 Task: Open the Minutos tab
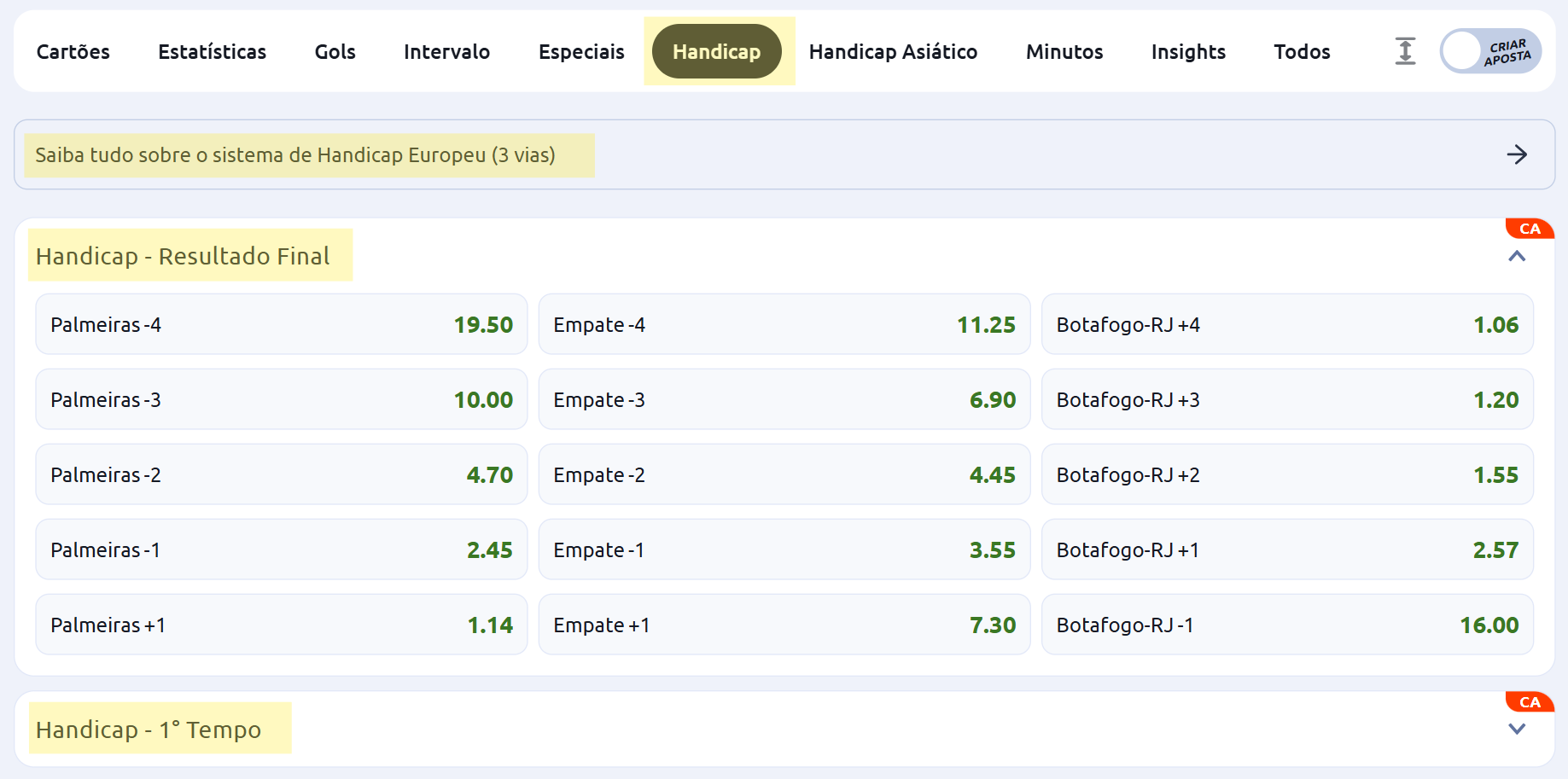click(x=1064, y=52)
